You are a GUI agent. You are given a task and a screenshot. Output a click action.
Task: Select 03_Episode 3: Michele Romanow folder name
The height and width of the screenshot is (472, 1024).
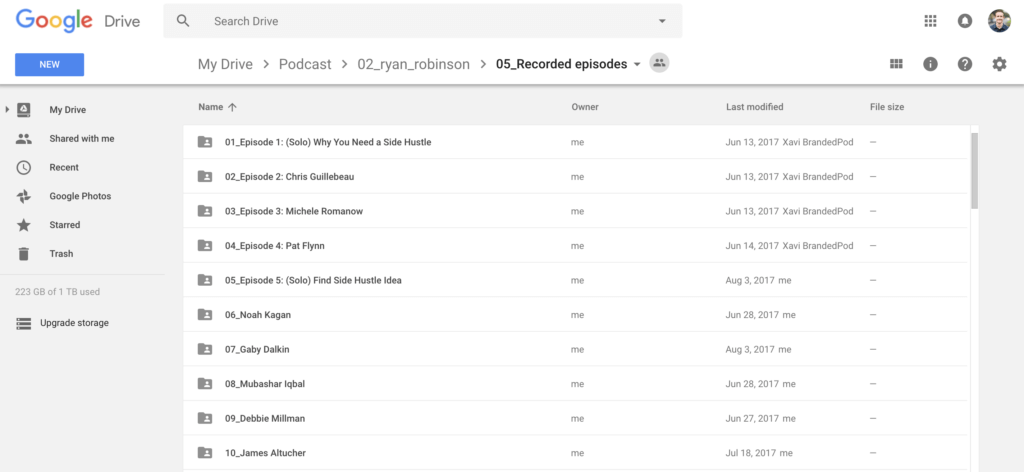(293, 211)
